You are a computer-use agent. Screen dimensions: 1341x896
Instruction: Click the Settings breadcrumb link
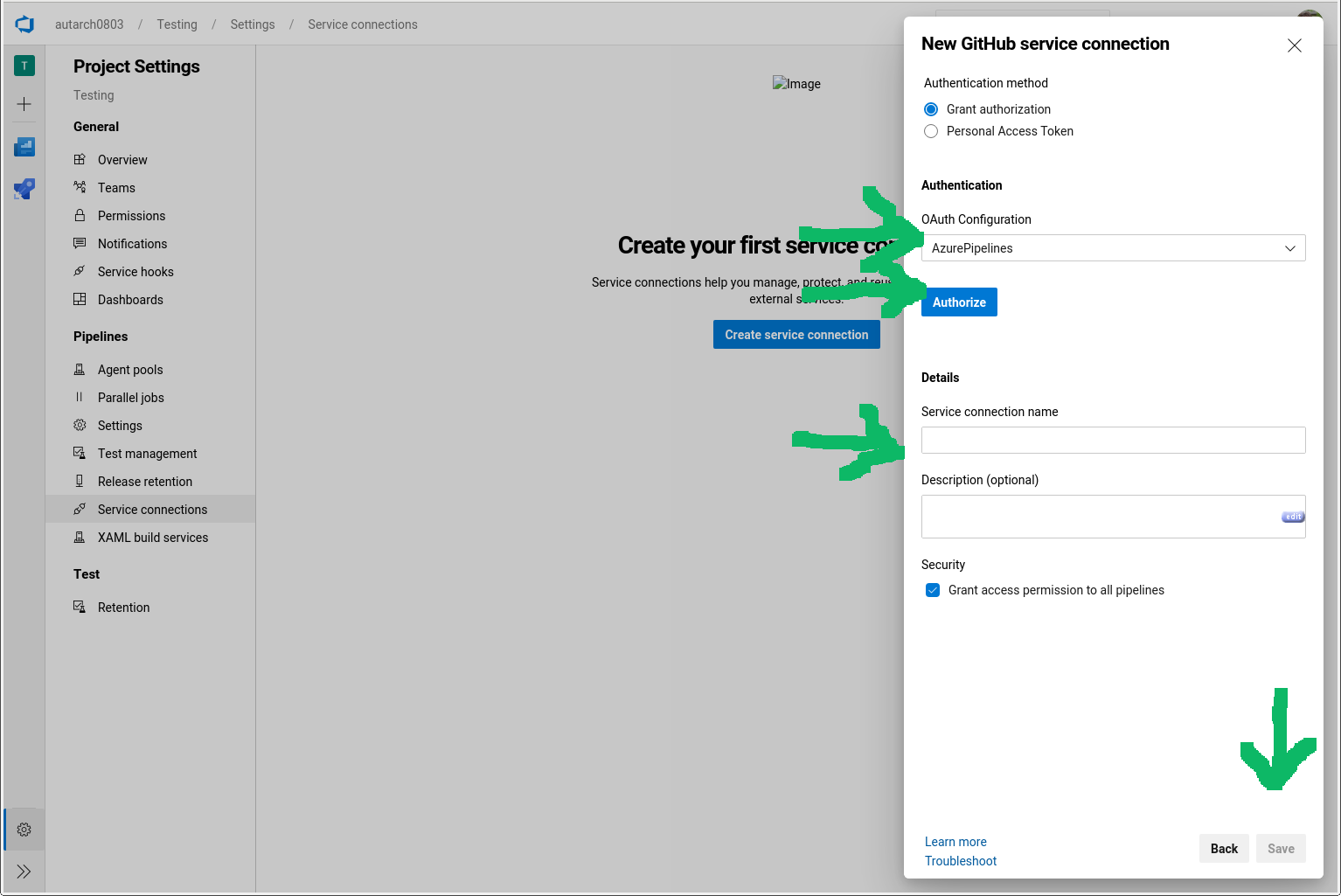click(x=253, y=24)
